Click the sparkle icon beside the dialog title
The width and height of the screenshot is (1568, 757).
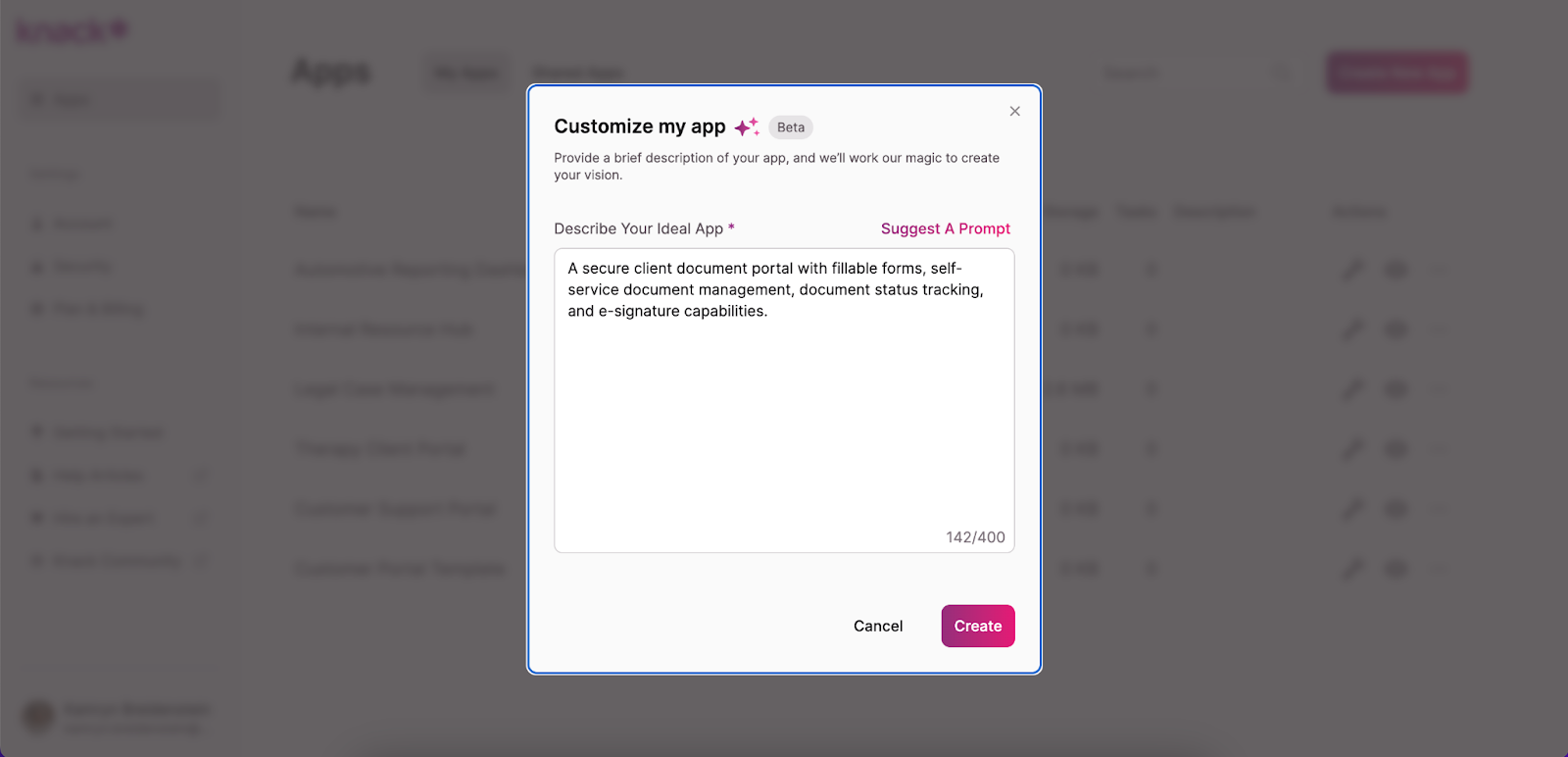click(747, 127)
